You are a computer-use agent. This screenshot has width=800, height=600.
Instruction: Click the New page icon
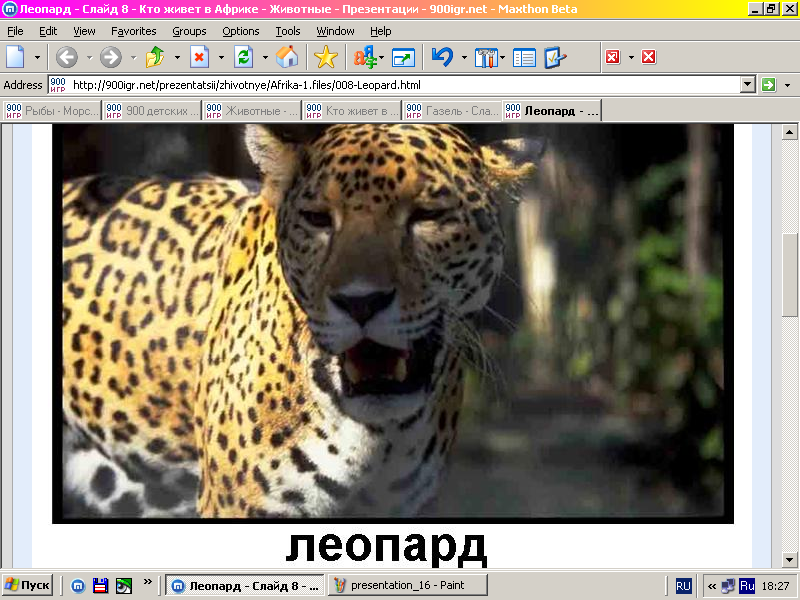16,57
